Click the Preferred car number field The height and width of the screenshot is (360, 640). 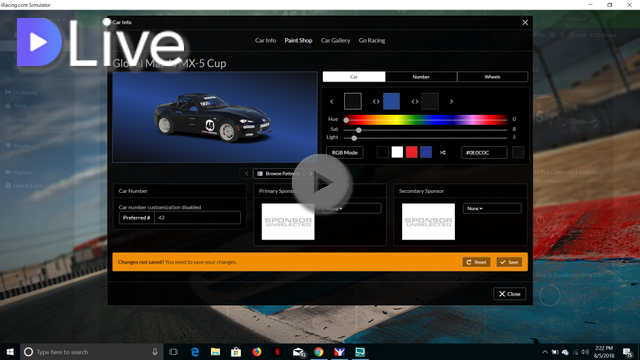click(x=198, y=218)
